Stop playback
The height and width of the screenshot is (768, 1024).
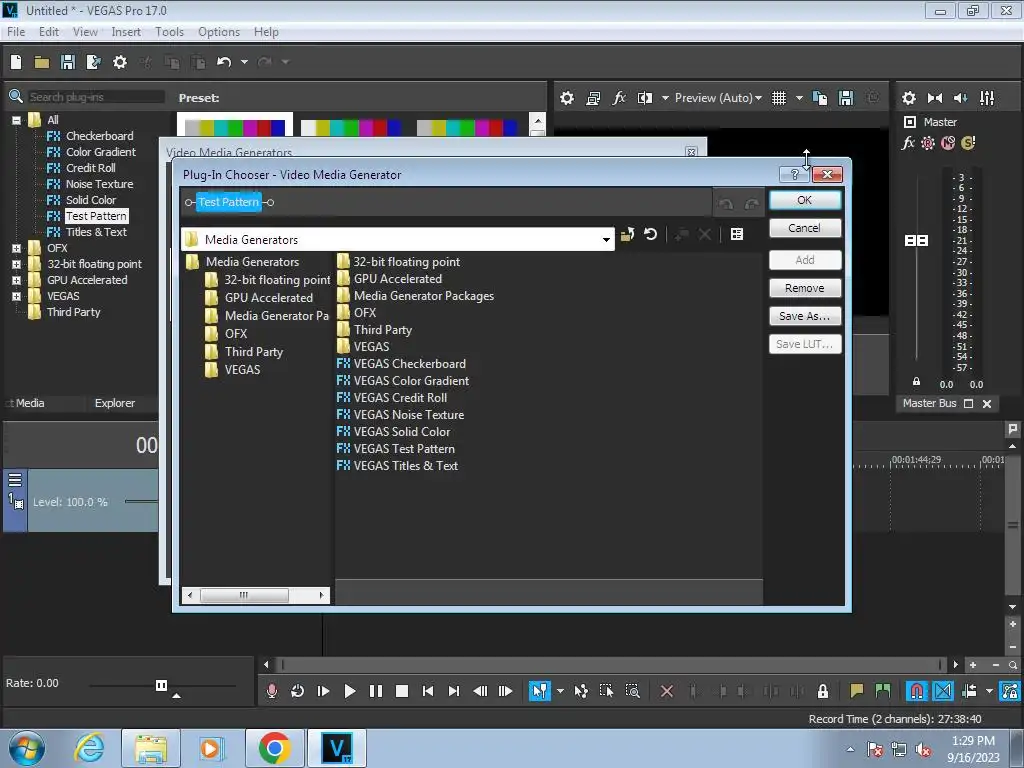tap(402, 691)
